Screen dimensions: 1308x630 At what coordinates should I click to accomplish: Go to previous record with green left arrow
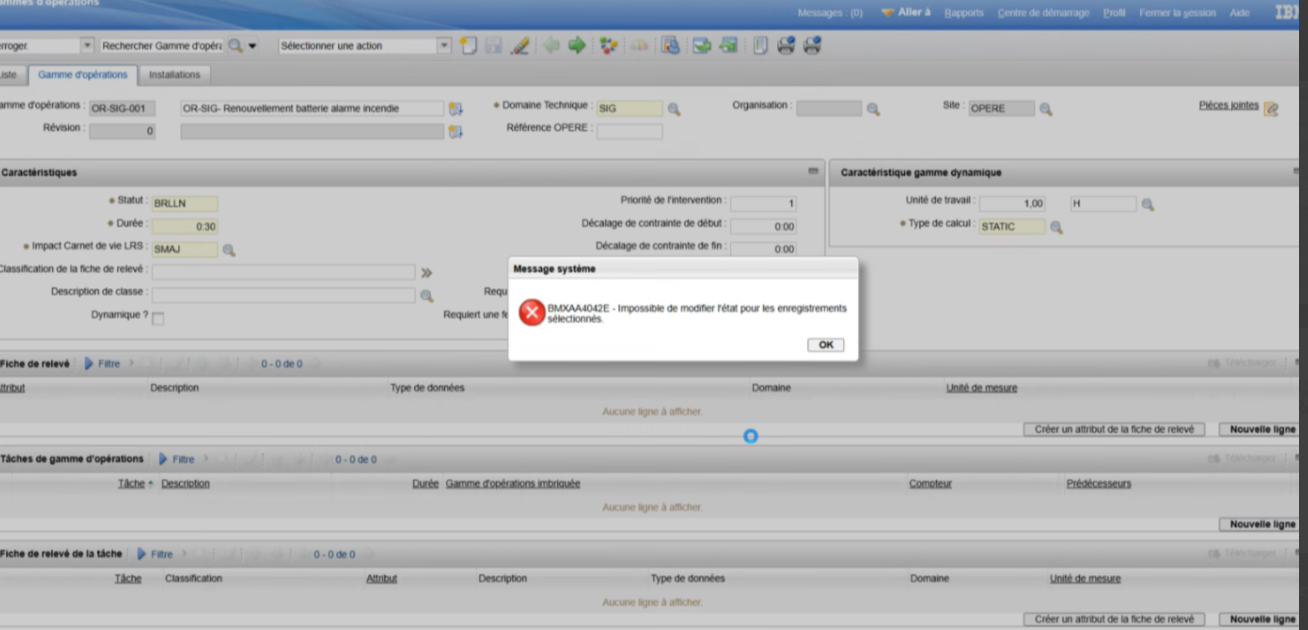(551, 46)
